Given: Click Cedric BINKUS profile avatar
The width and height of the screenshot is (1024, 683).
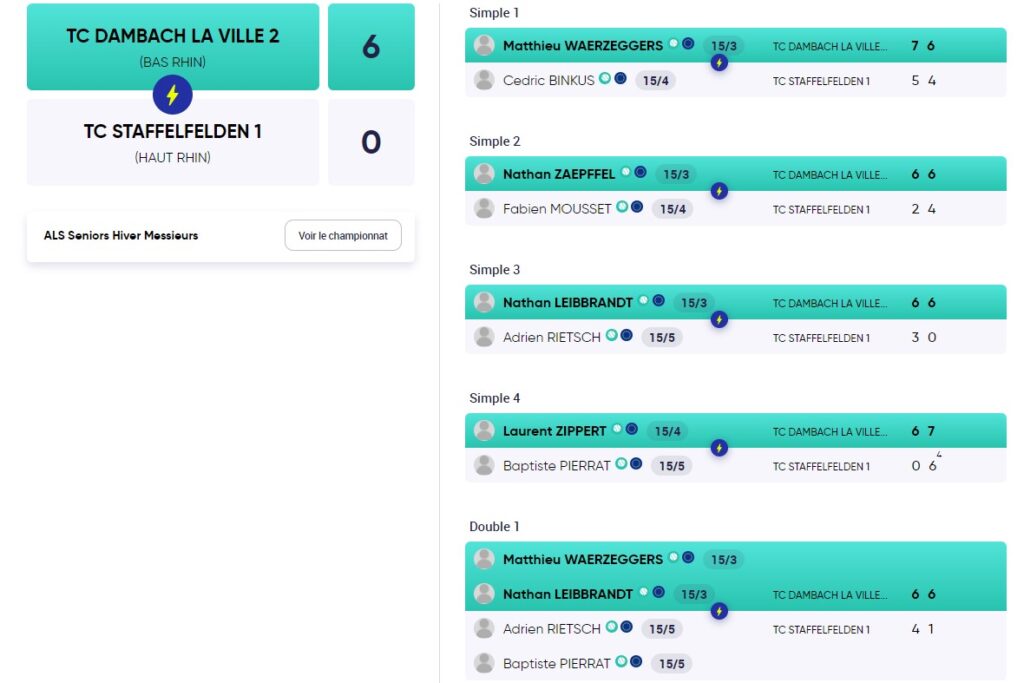Looking at the screenshot, I should 484,80.
